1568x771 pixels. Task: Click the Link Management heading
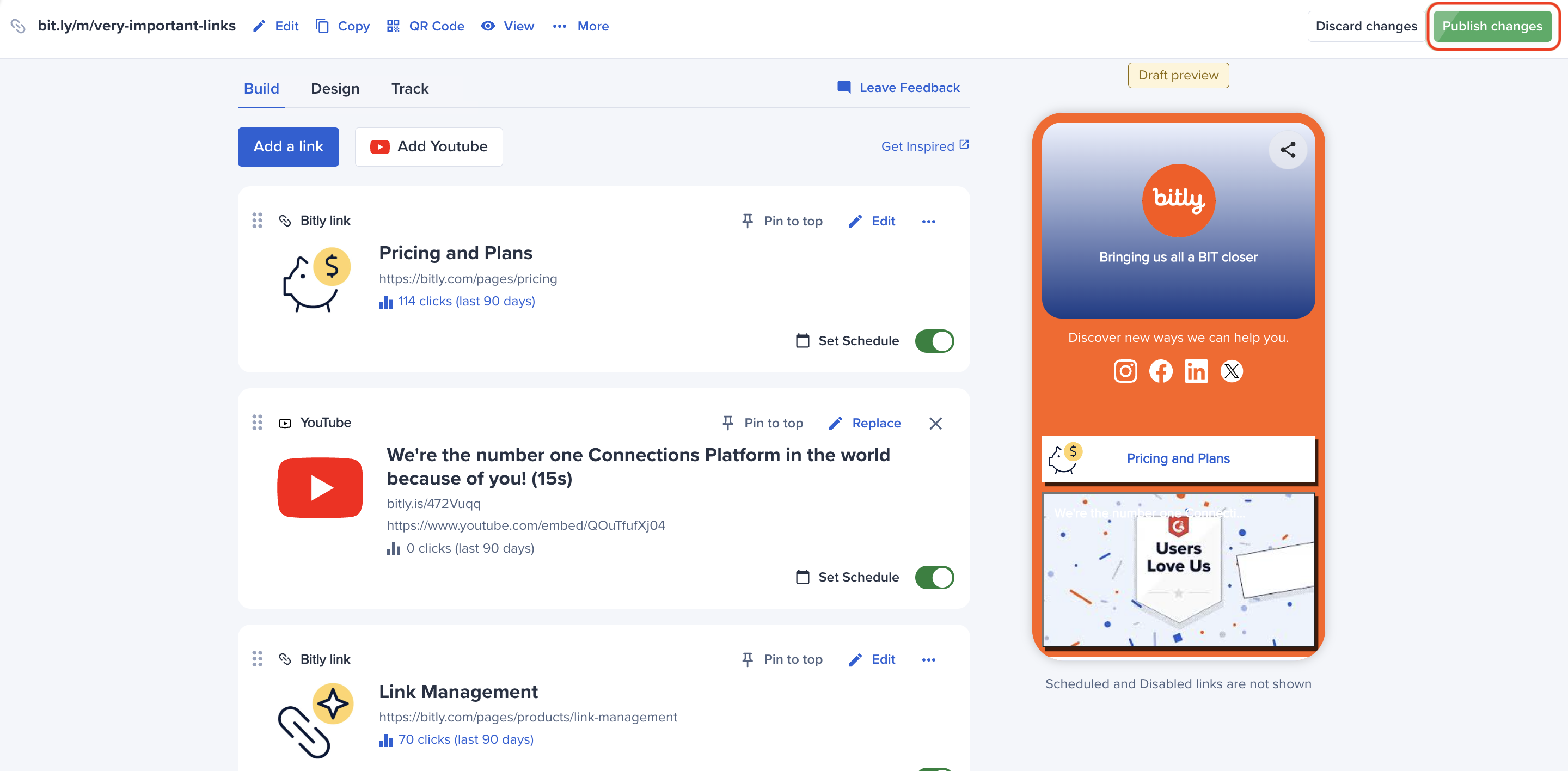(458, 692)
